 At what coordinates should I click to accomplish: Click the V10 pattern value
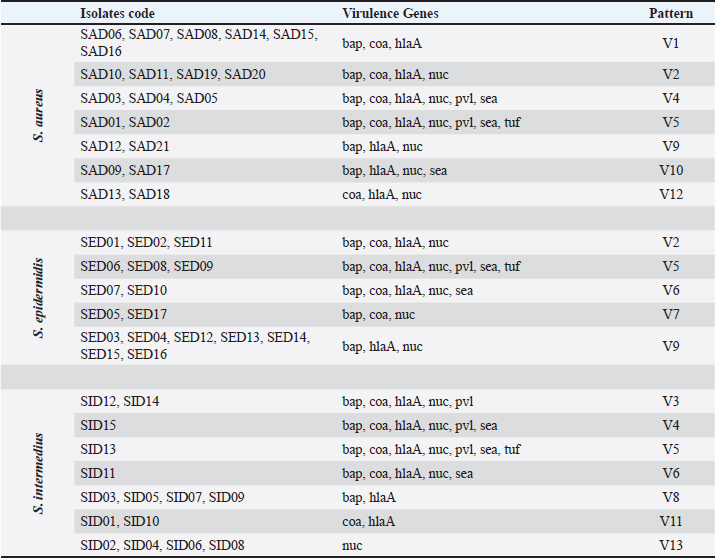pyautogui.click(x=669, y=171)
